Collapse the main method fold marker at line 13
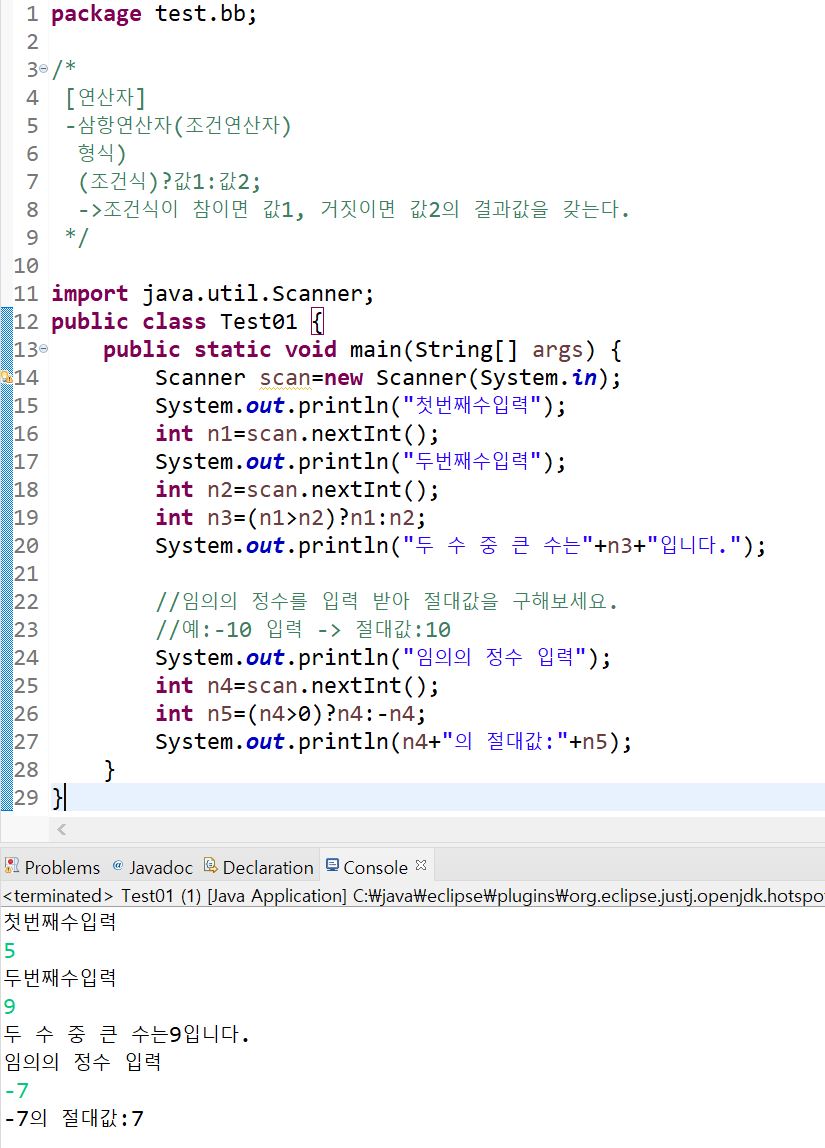Screen dimensions: 825x1148 coord(43,348)
